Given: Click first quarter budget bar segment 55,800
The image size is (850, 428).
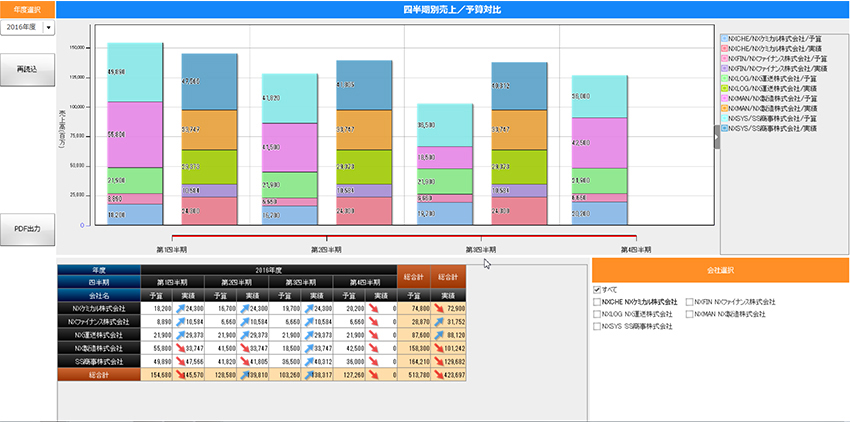Looking at the screenshot, I should (135, 134).
